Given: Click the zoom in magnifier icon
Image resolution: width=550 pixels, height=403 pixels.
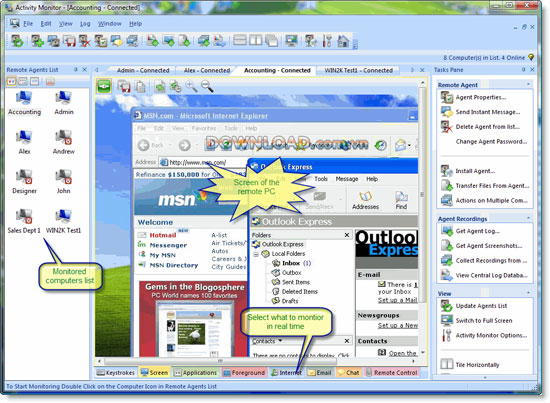Looking at the screenshot, I should [x=191, y=86].
